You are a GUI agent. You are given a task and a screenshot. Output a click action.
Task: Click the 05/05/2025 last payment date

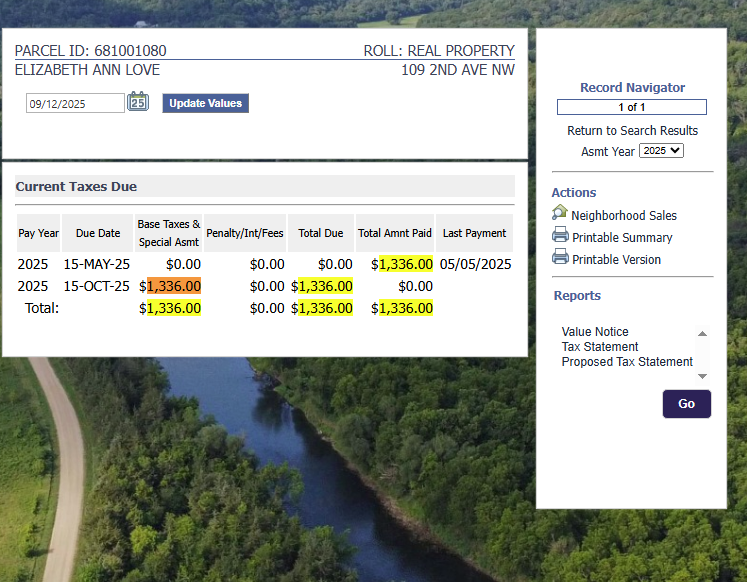coord(474,264)
